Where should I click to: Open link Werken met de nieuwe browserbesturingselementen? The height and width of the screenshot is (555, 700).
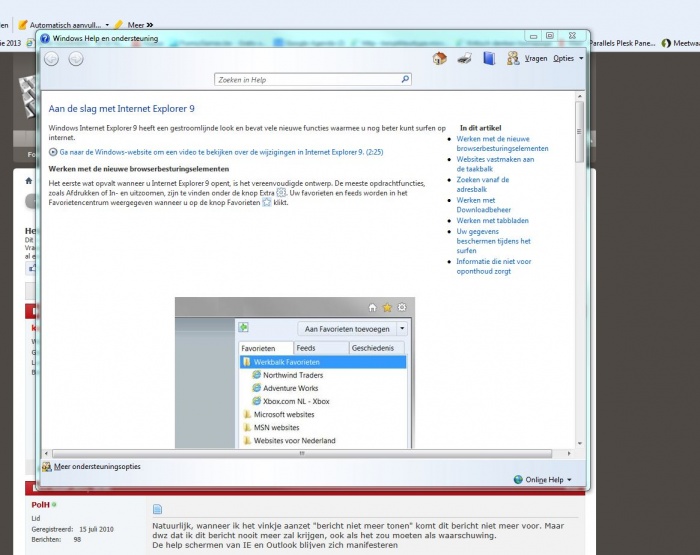pyautogui.click(x=502, y=144)
